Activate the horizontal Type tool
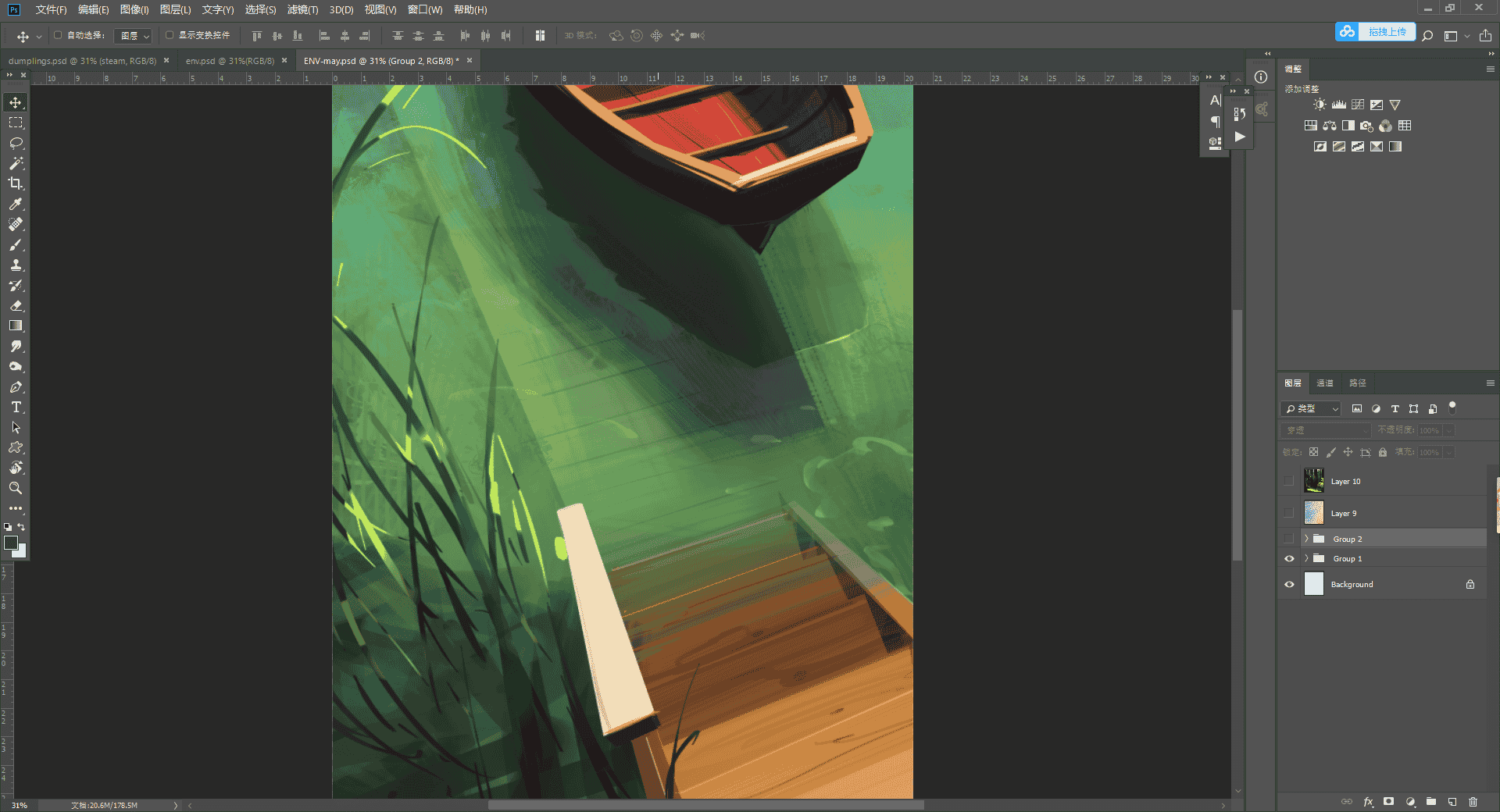Image resolution: width=1500 pixels, height=812 pixels. coord(16,408)
